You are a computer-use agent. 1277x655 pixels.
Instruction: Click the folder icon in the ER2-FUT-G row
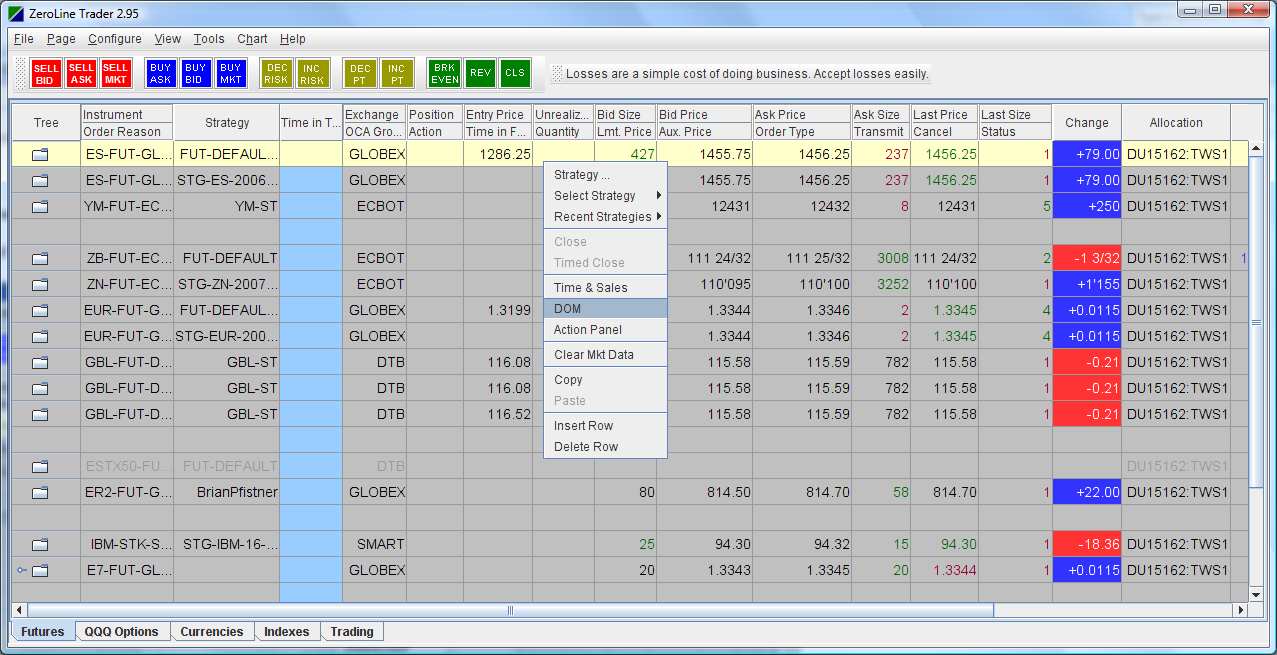[x=40, y=493]
